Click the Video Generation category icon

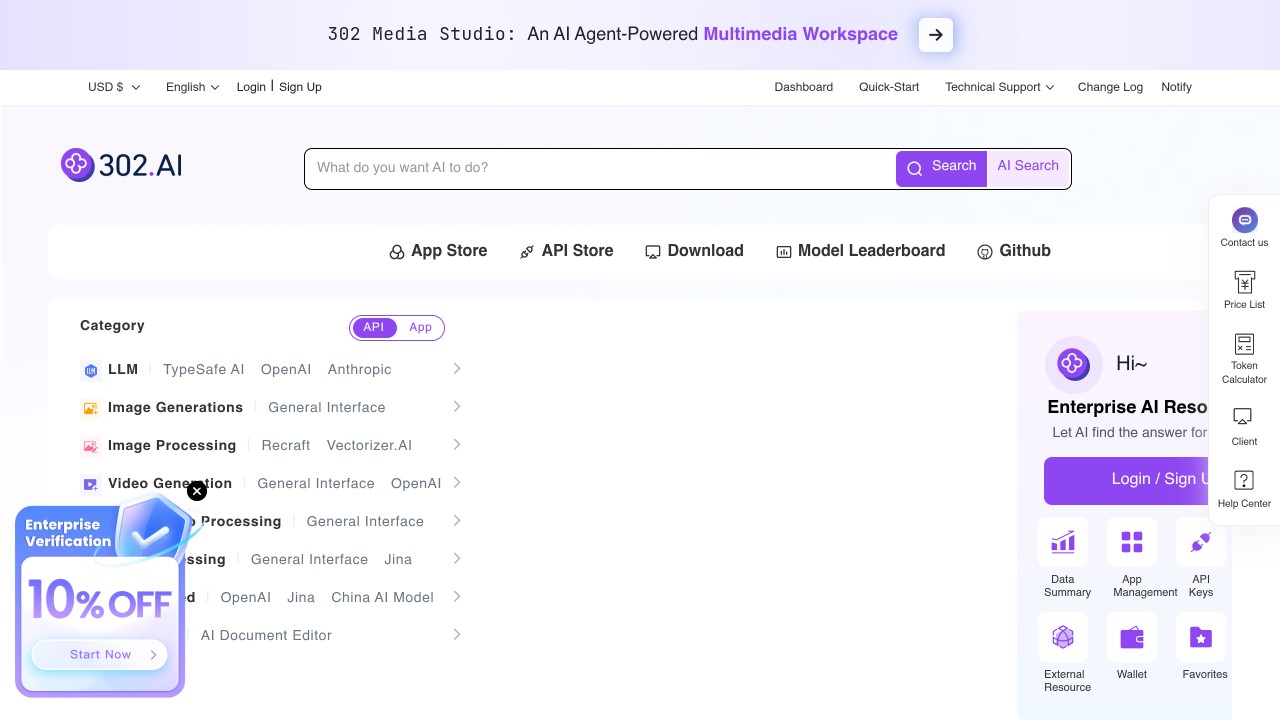91,484
